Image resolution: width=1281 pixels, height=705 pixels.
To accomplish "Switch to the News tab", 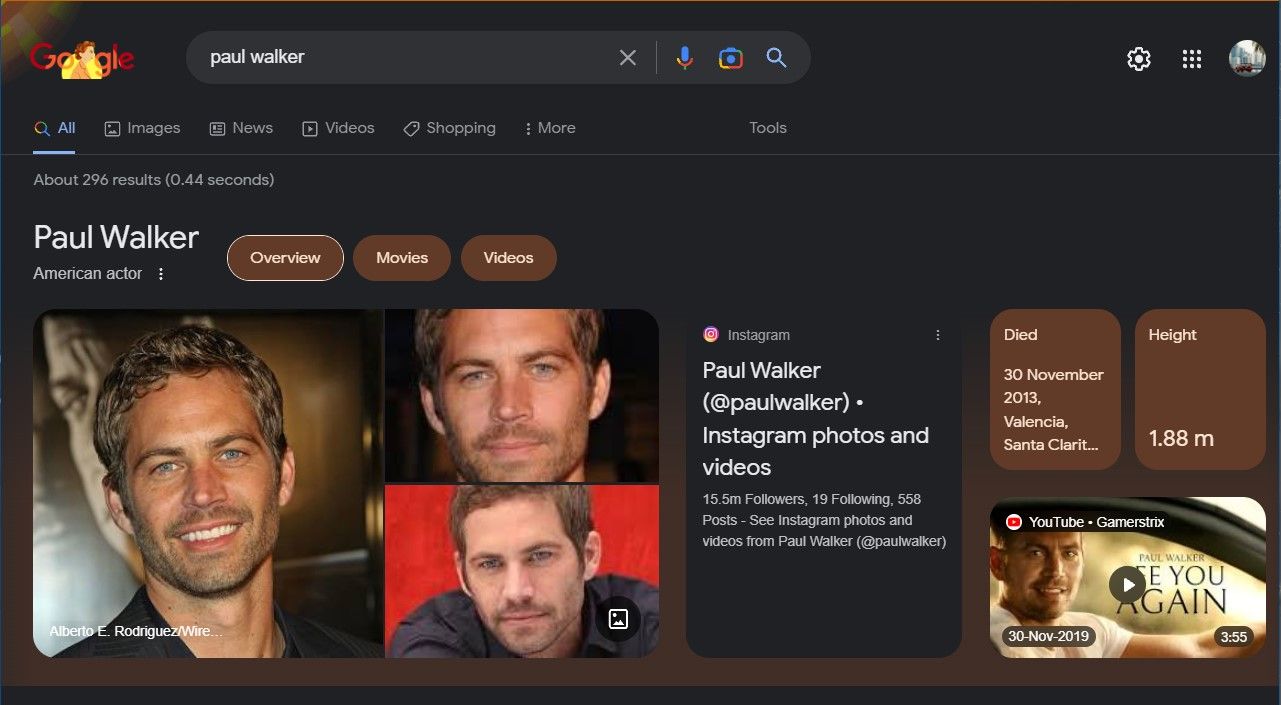I will (241, 128).
